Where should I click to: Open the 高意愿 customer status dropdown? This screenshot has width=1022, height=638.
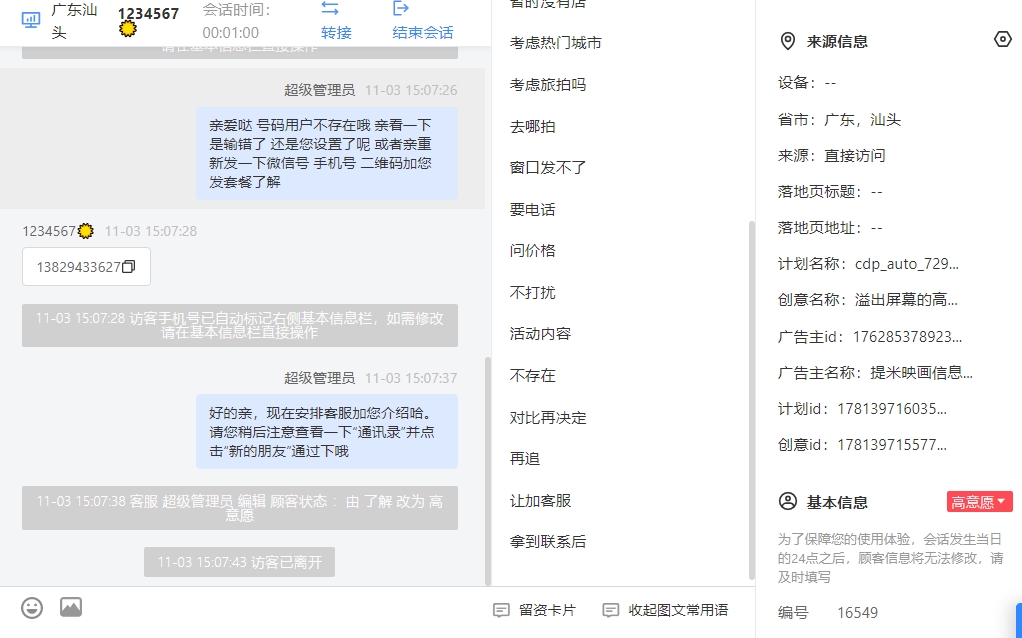979,502
